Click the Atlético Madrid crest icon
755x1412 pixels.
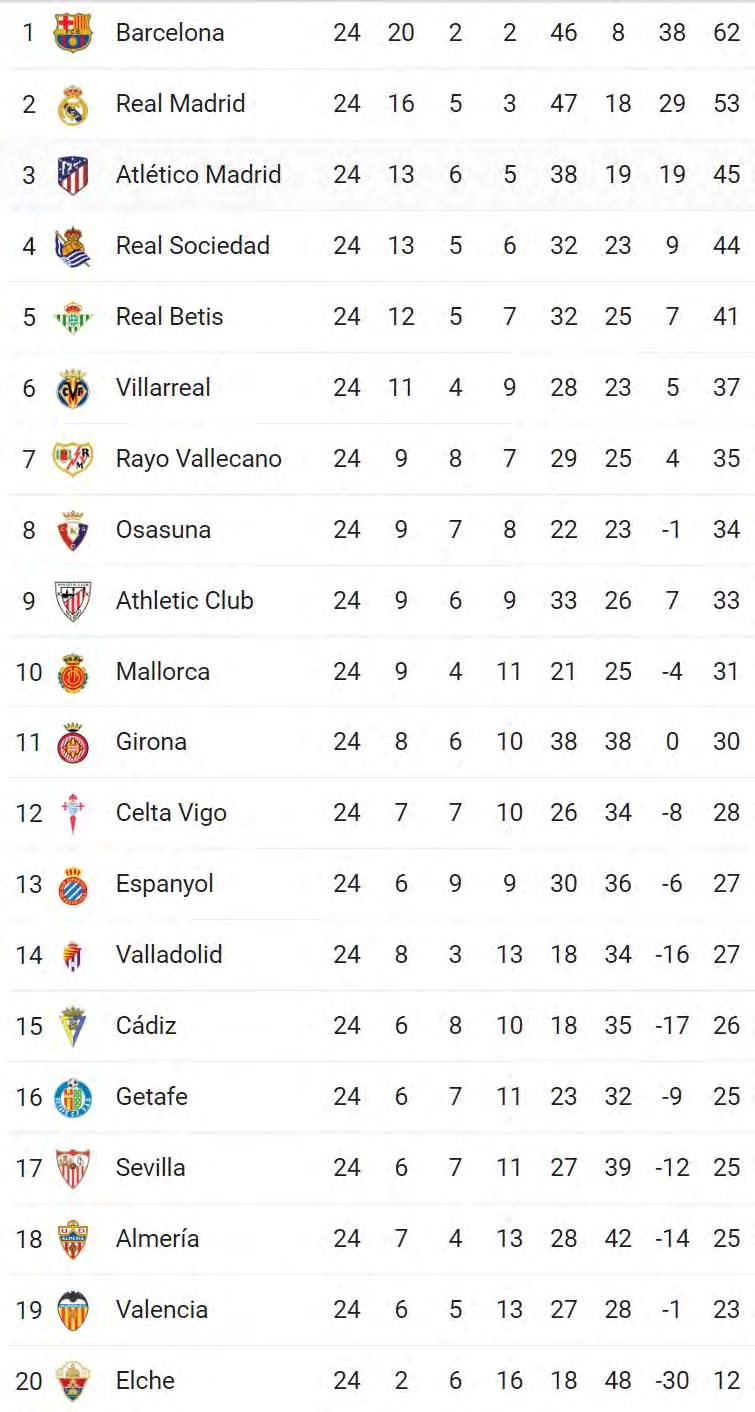73,175
